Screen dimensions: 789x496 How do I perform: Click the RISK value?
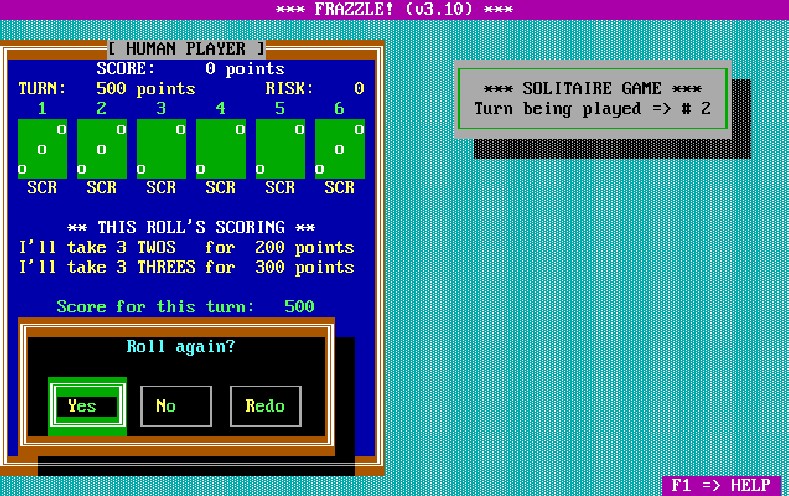358,88
